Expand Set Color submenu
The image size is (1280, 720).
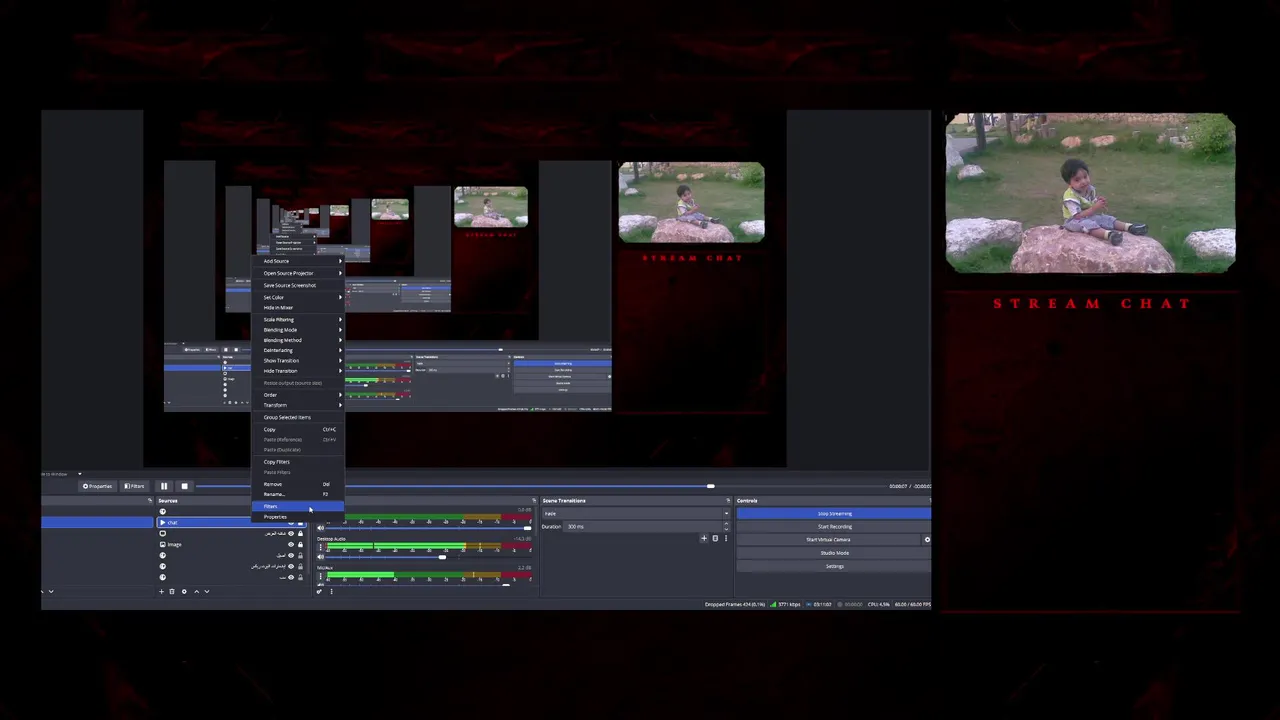(x=298, y=297)
